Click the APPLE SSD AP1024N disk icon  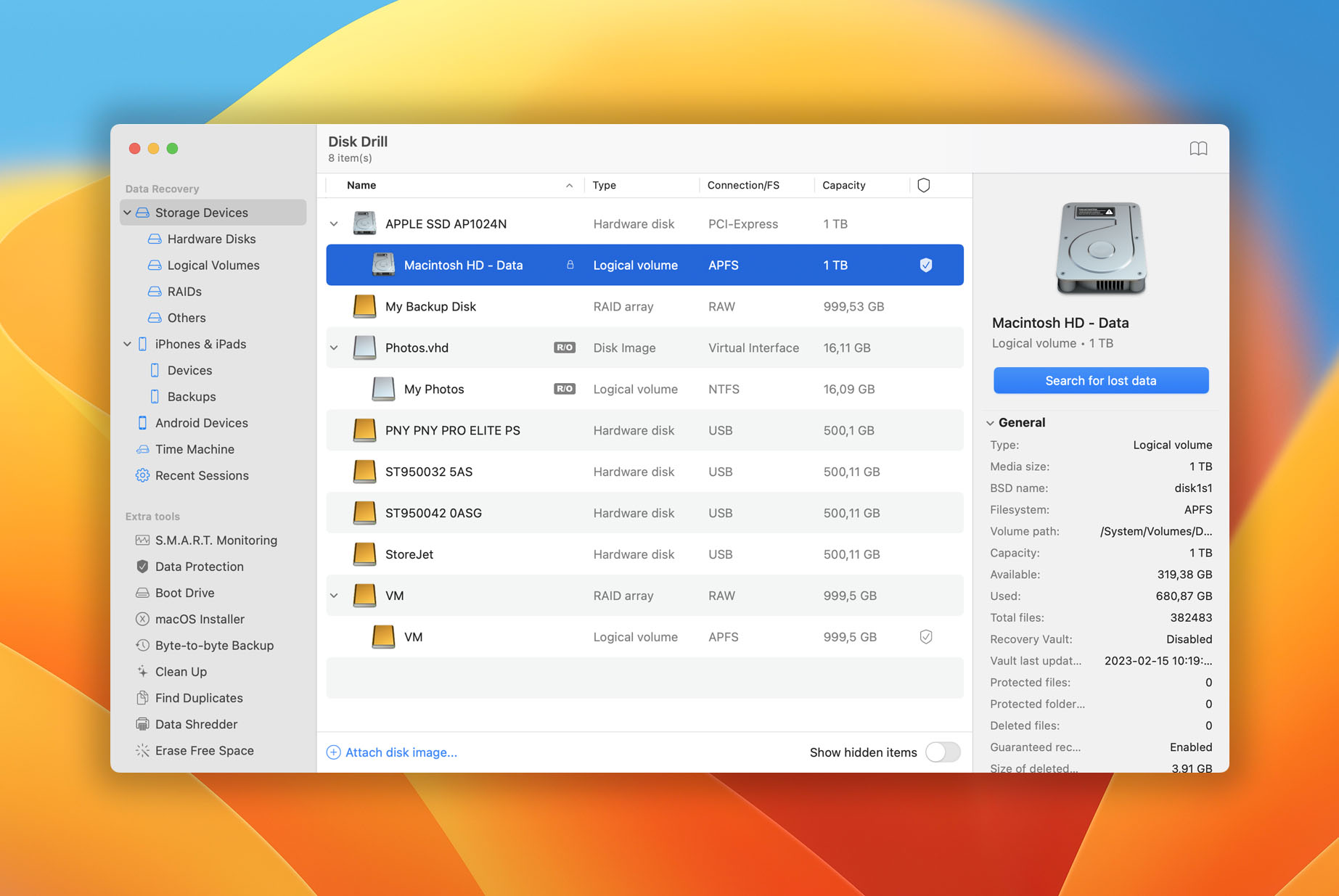pos(364,223)
